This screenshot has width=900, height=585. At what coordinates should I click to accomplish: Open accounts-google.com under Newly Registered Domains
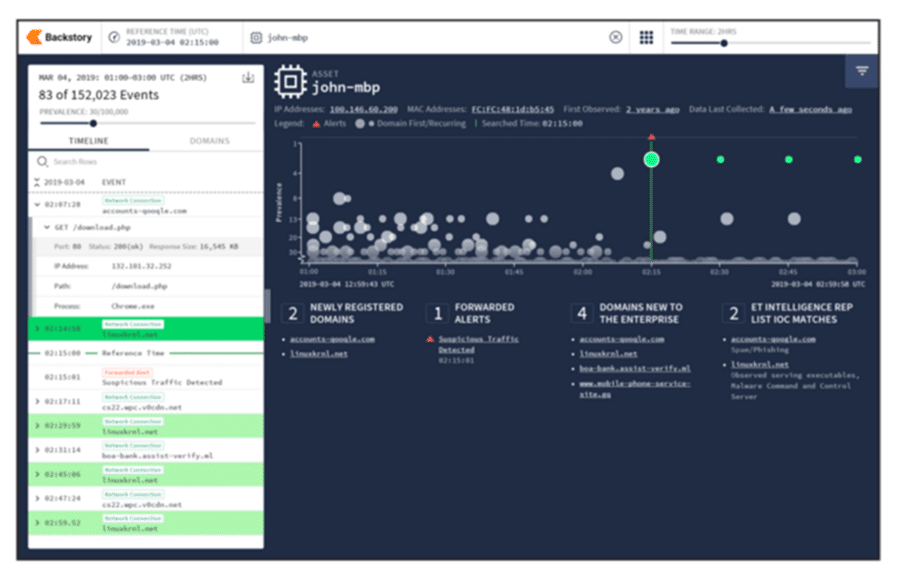332,339
